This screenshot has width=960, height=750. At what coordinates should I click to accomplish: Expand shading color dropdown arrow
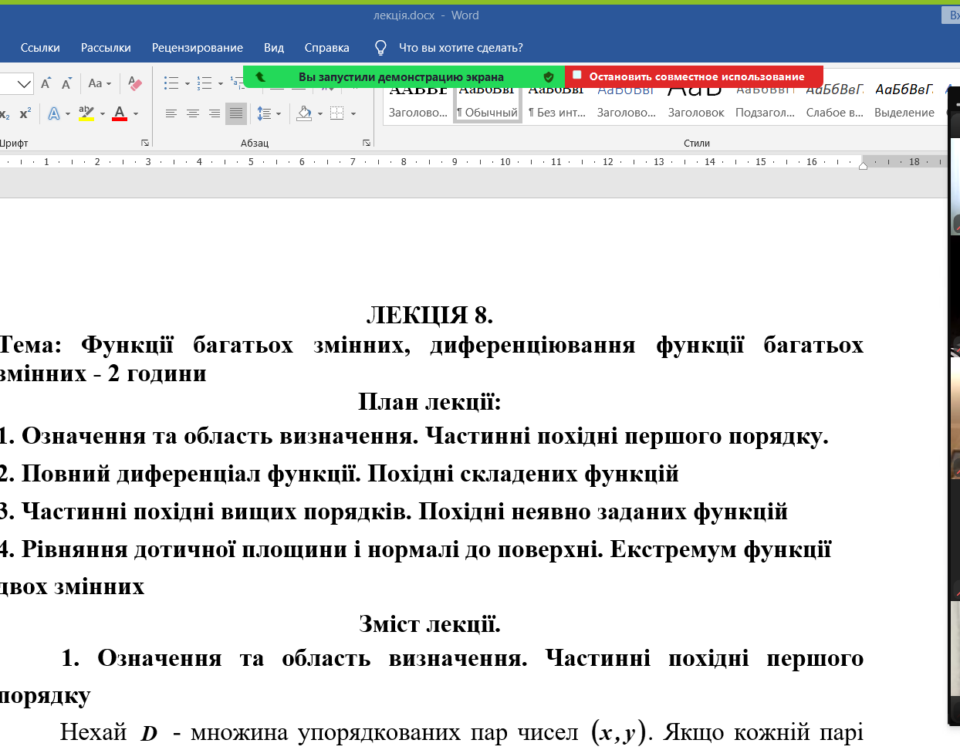pyautogui.click(x=320, y=114)
